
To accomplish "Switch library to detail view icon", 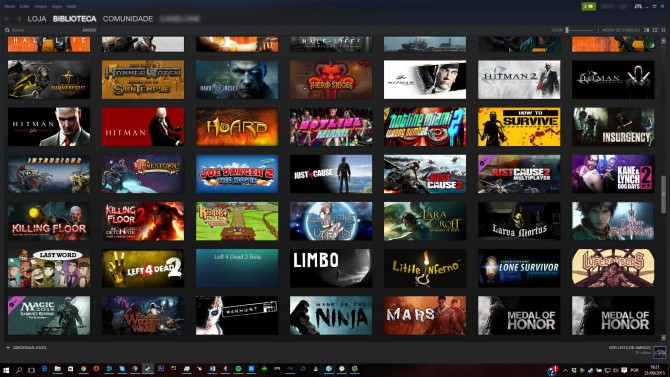I will coord(646,30).
